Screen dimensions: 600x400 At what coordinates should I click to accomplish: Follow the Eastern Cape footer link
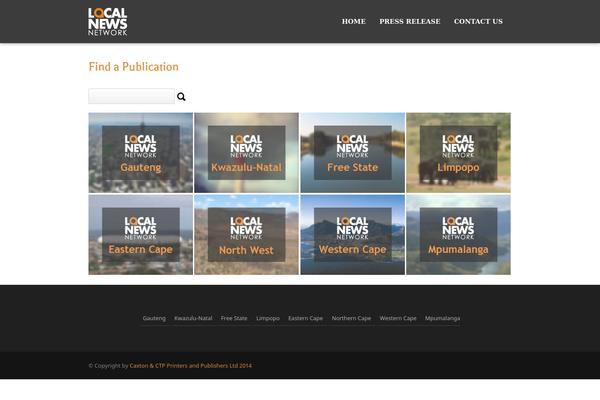point(305,318)
